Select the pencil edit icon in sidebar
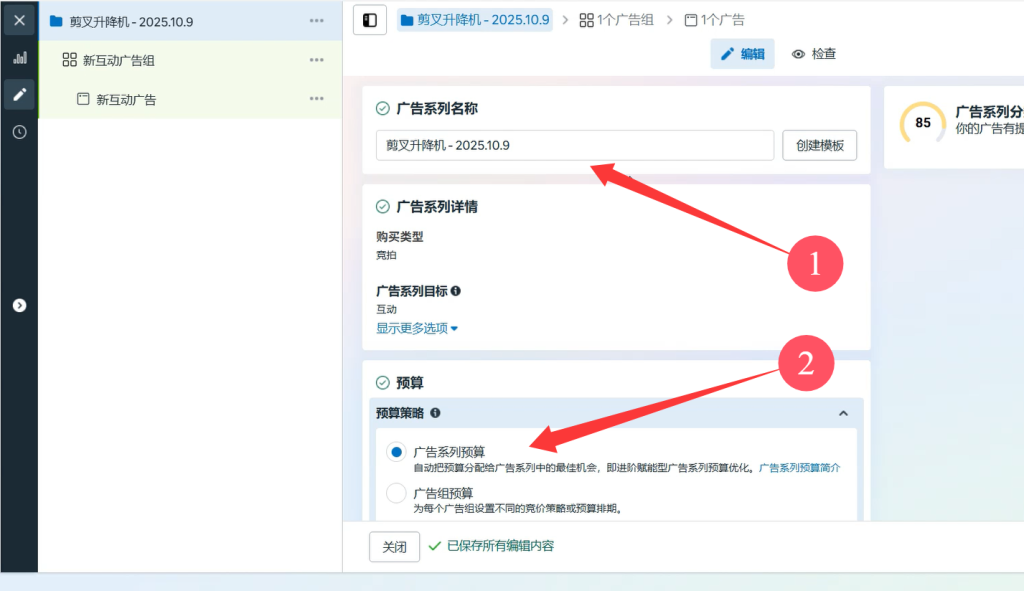Image resolution: width=1024 pixels, height=591 pixels. pyautogui.click(x=19, y=95)
